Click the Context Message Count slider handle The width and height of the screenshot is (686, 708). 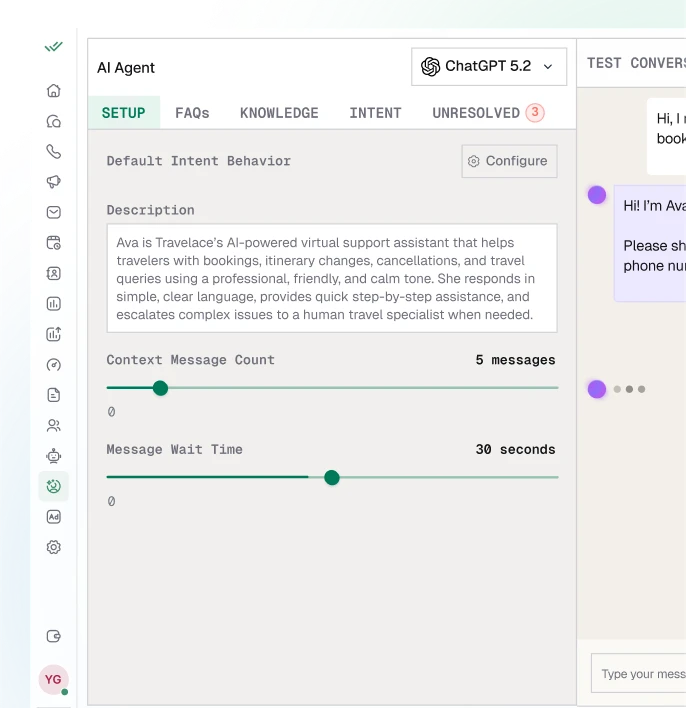[160, 388]
